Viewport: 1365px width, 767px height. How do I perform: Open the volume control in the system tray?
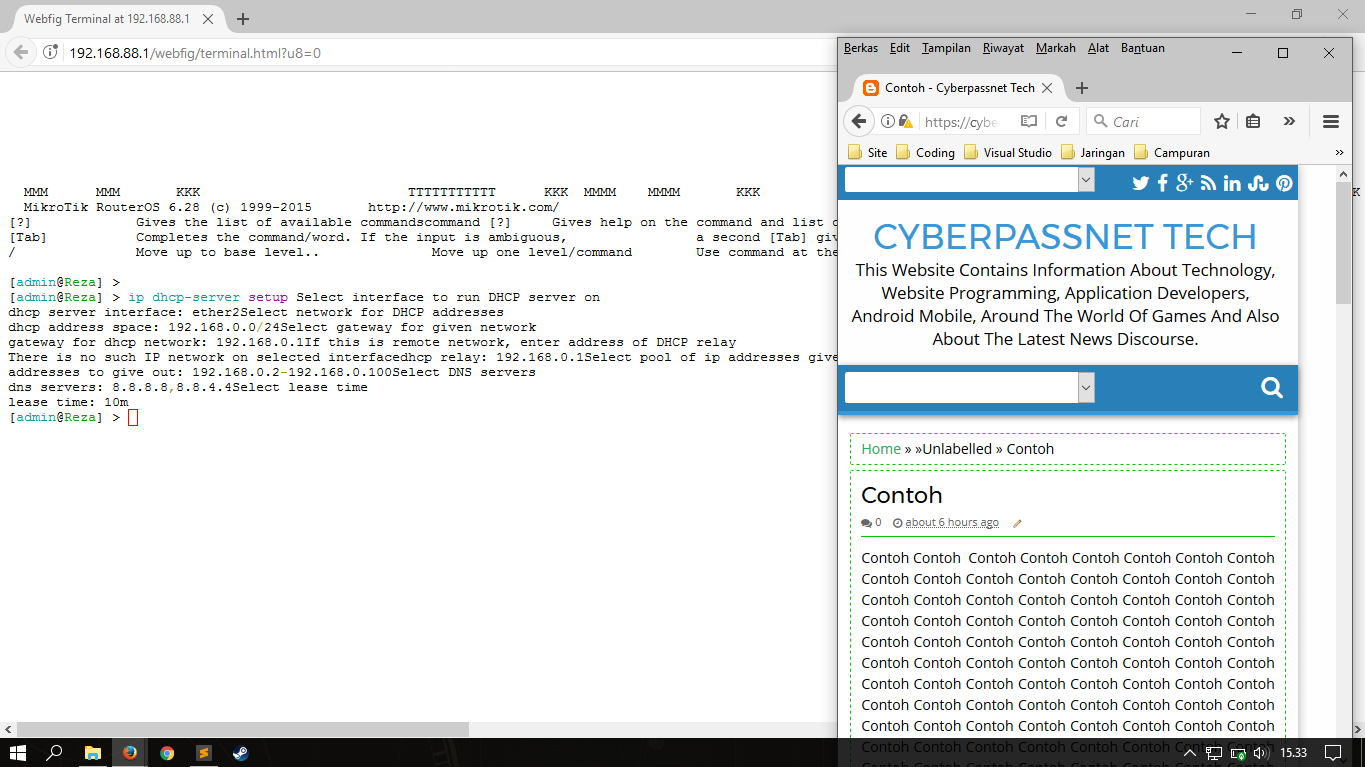(x=1262, y=753)
